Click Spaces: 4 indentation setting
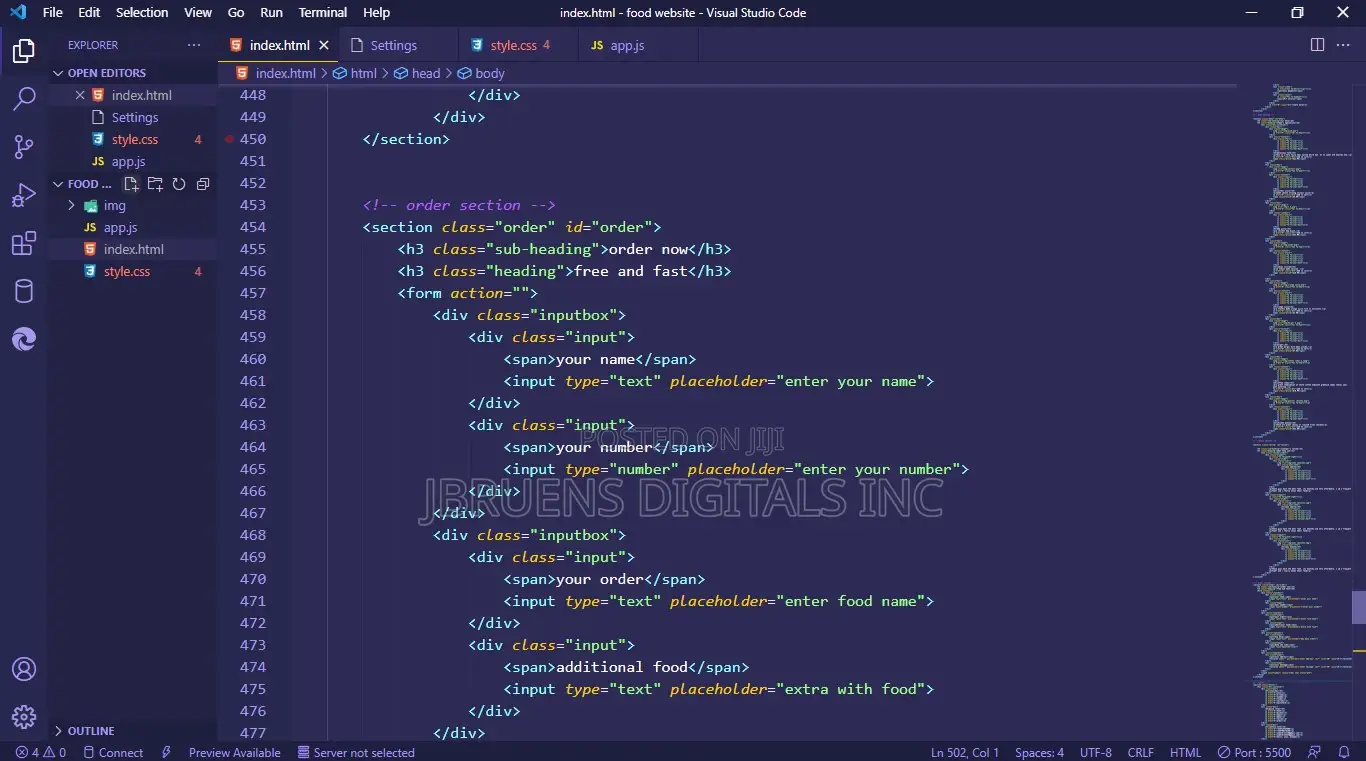 pos(1039,752)
